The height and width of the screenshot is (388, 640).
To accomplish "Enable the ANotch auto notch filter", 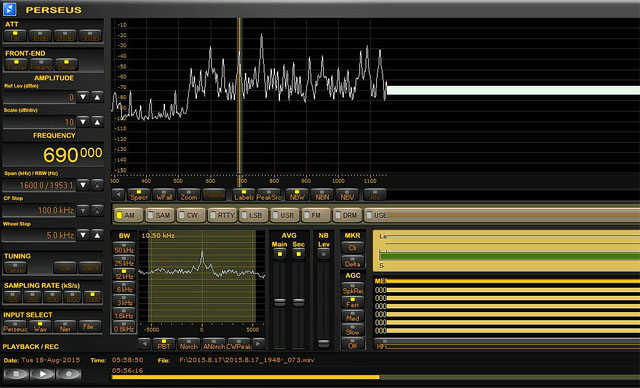I will pos(214,344).
